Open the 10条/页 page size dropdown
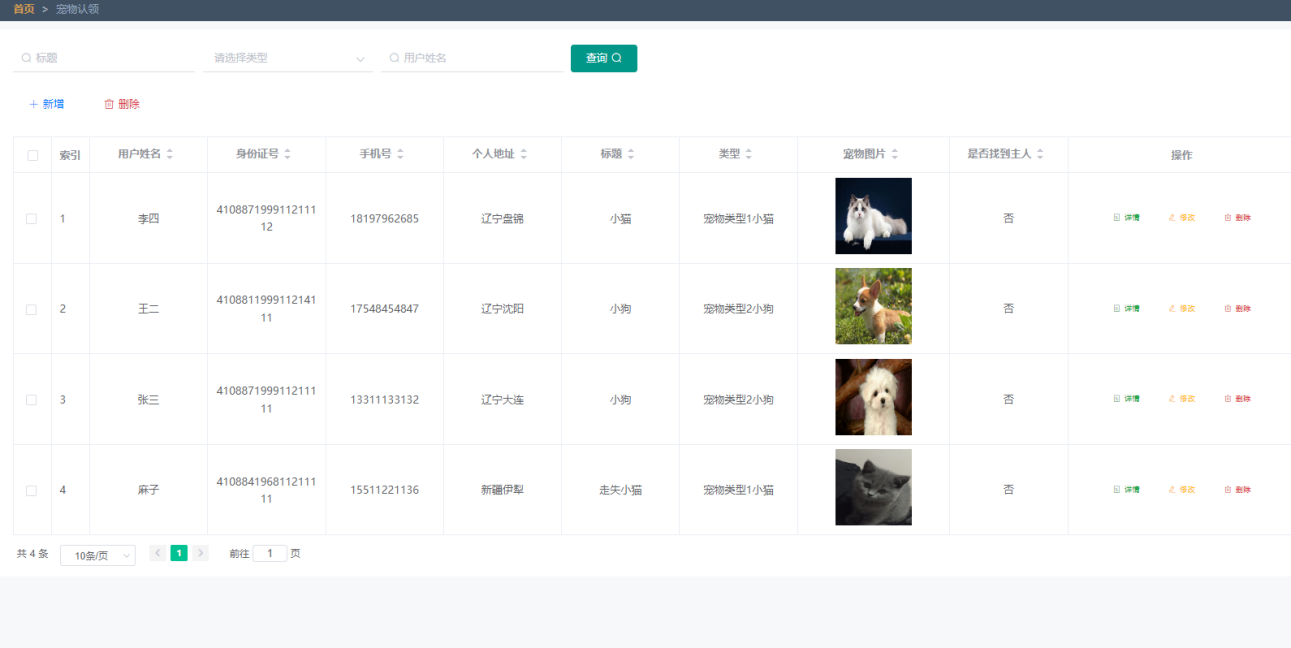Image resolution: width=1291 pixels, height=648 pixels. 98,555
